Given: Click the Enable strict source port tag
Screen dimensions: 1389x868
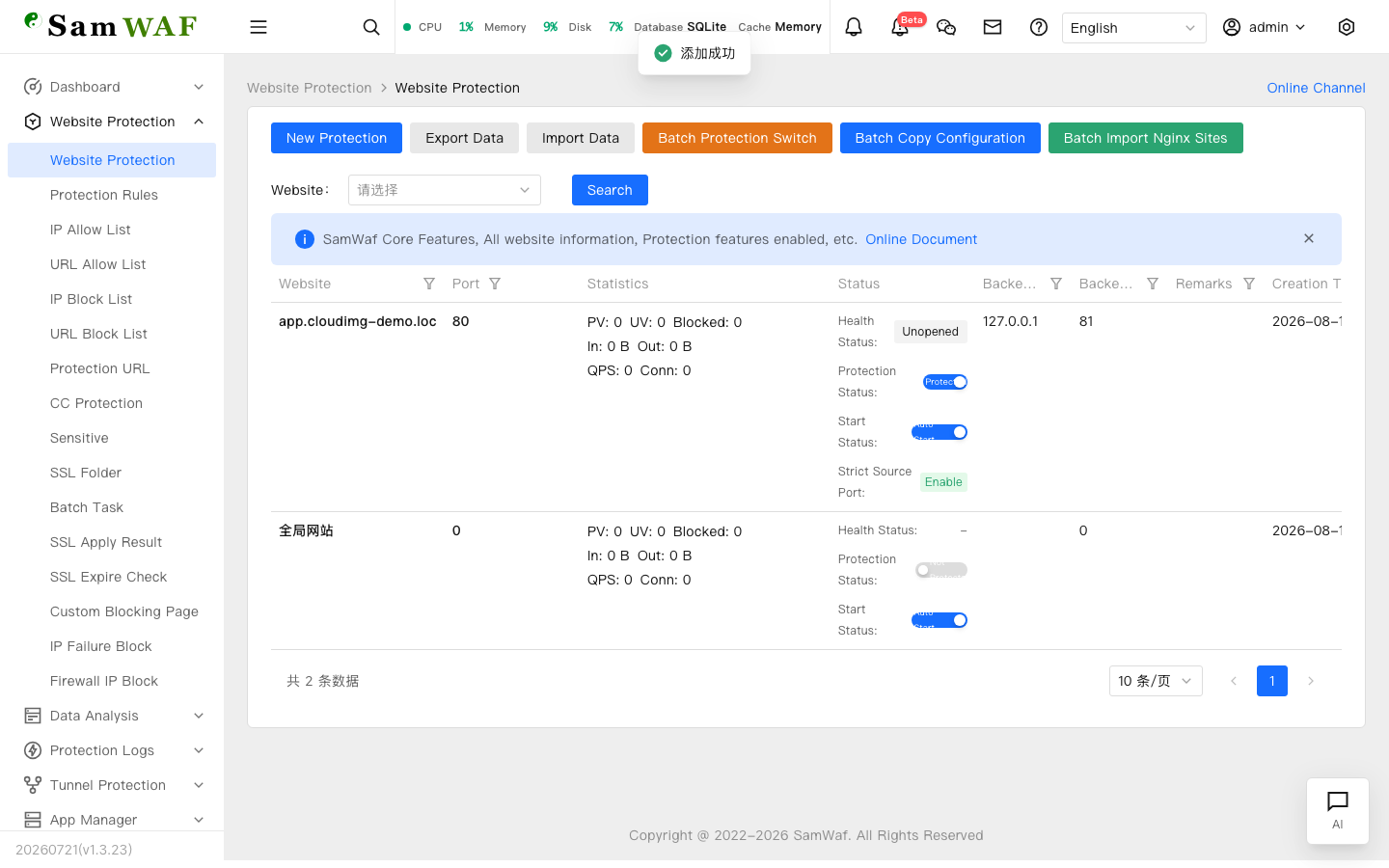Looking at the screenshot, I should pos(943,482).
